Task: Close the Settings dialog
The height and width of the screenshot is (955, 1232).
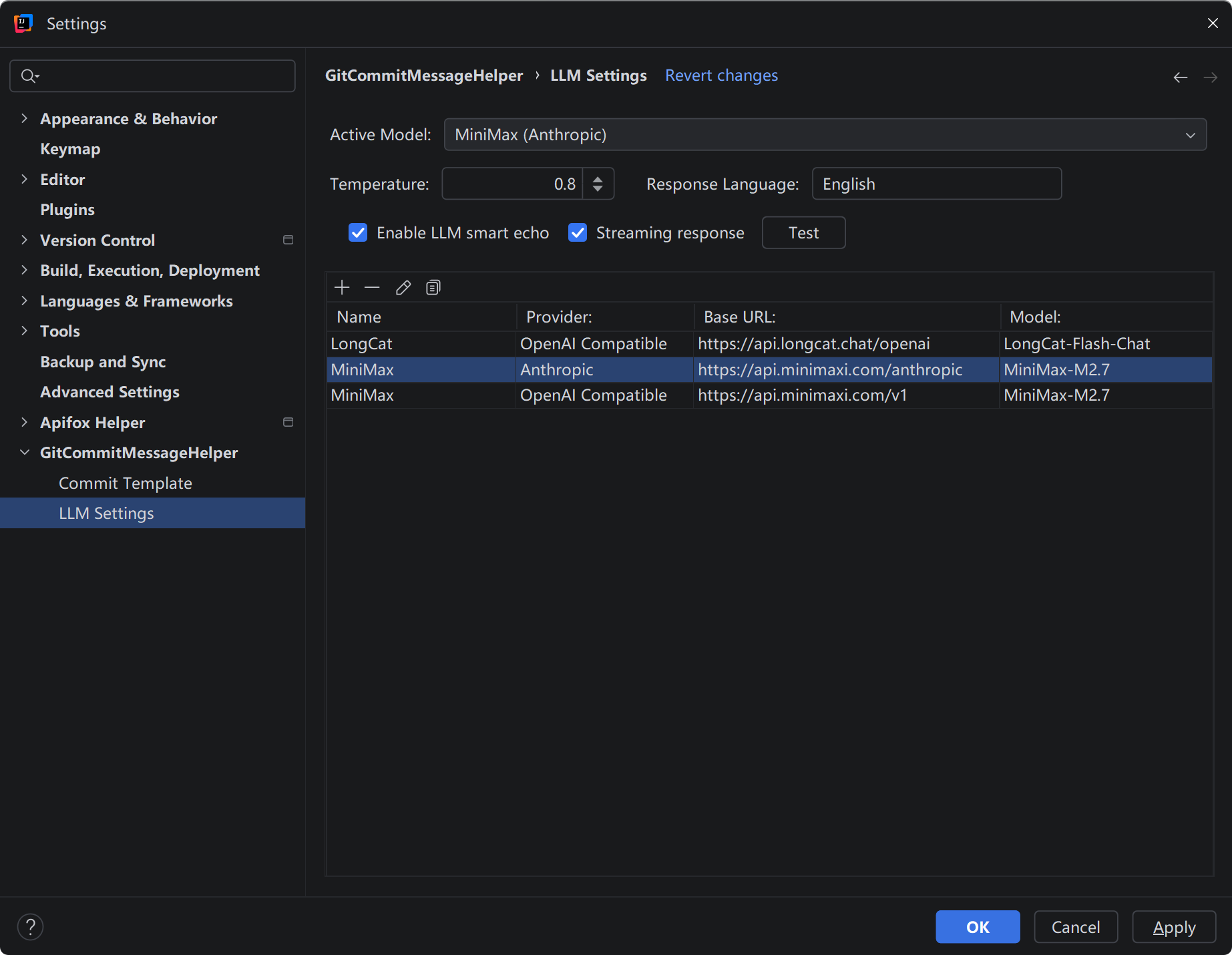Action: click(x=1213, y=23)
